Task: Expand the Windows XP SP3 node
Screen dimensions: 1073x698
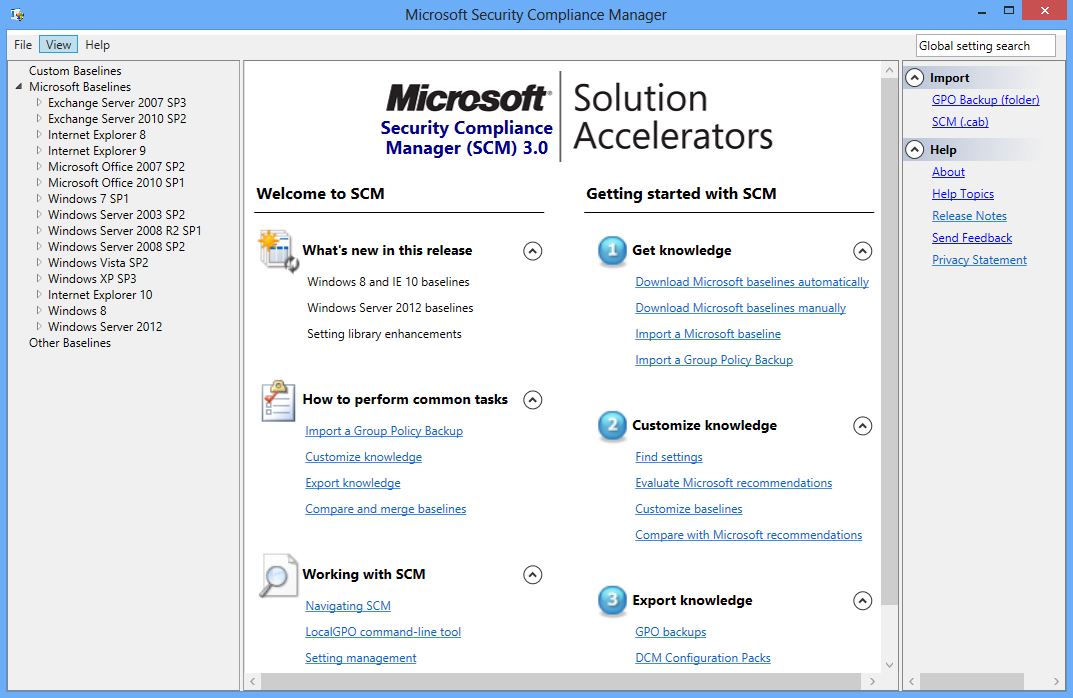Action: 39,279
